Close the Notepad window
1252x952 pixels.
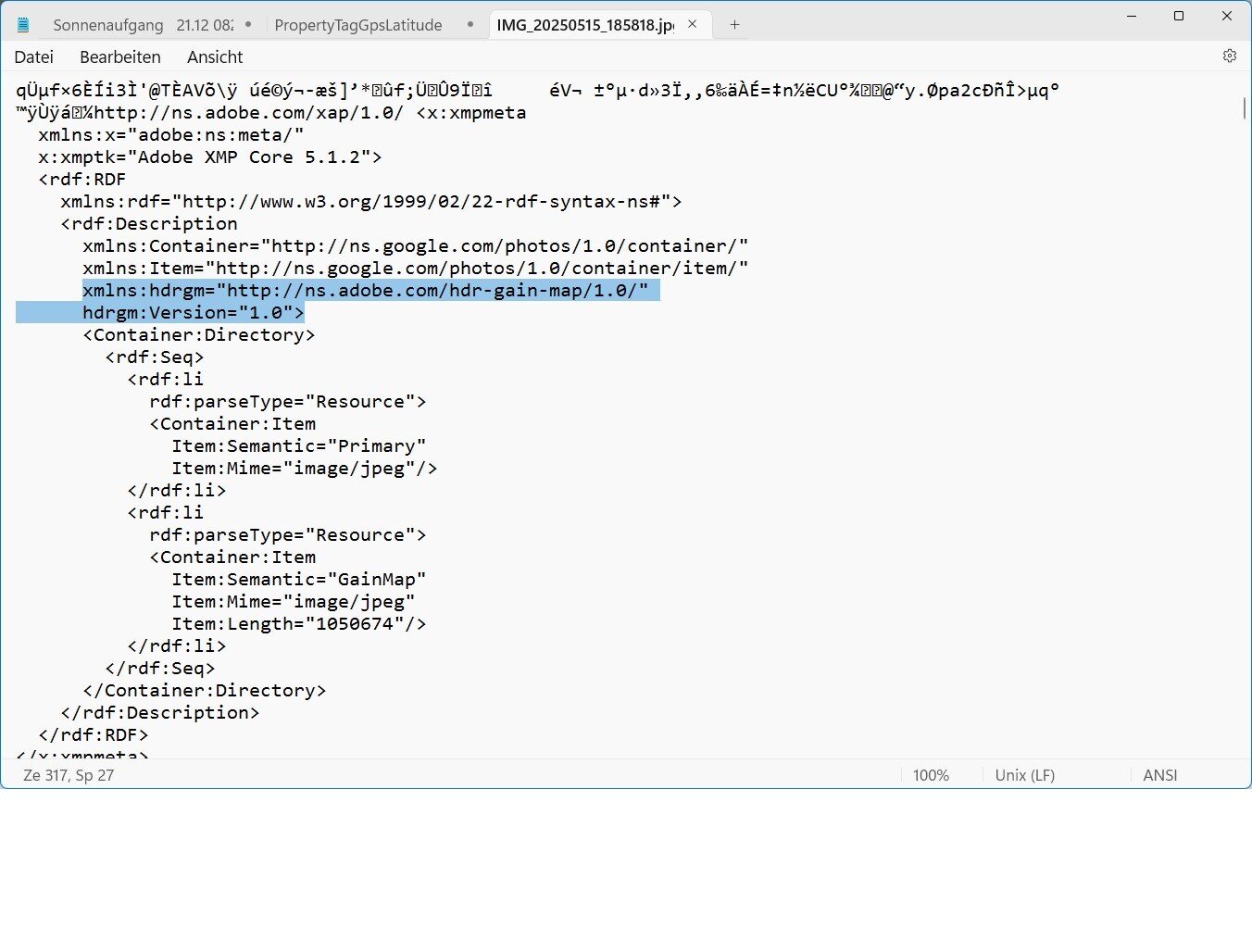[x=1227, y=16]
